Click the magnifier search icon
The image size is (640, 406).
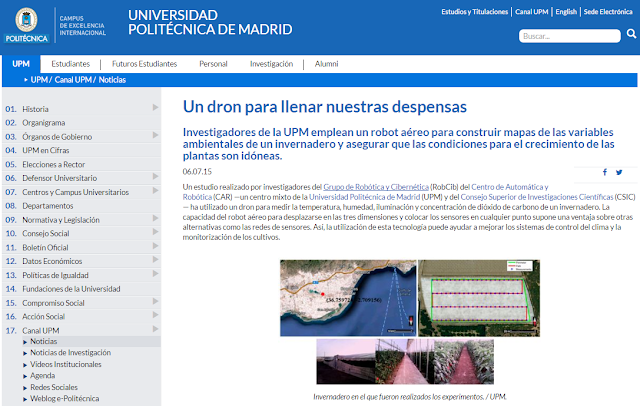click(631, 34)
